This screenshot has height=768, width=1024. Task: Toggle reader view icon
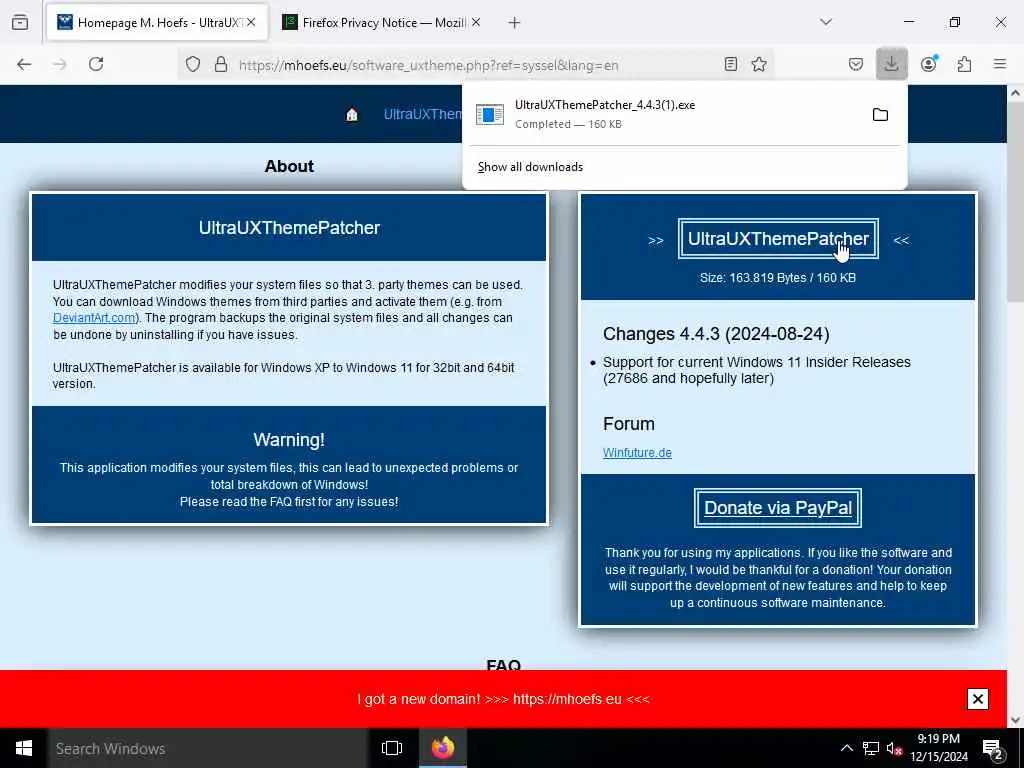click(x=731, y=64)
